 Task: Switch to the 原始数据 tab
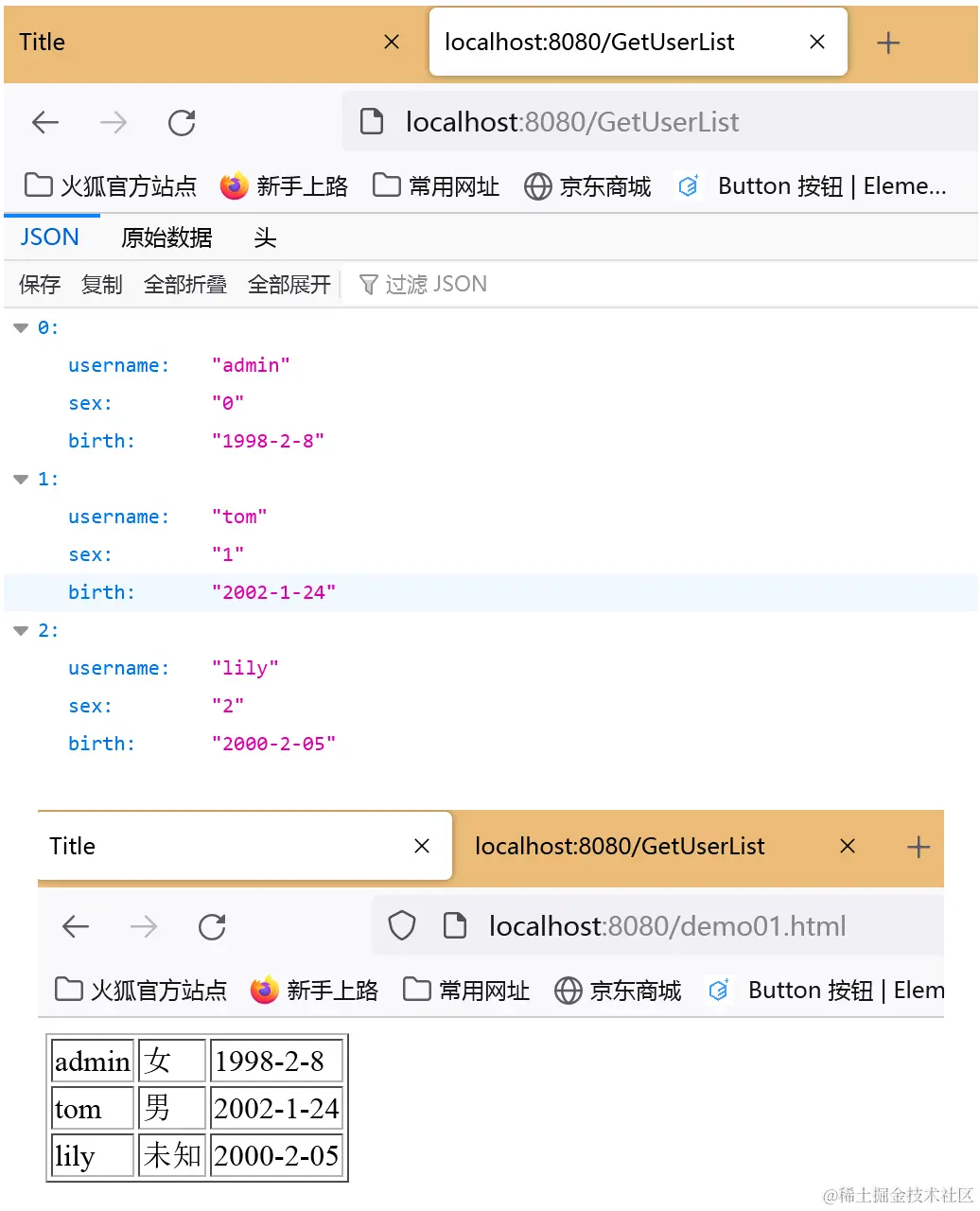click(x=166, y=237)
